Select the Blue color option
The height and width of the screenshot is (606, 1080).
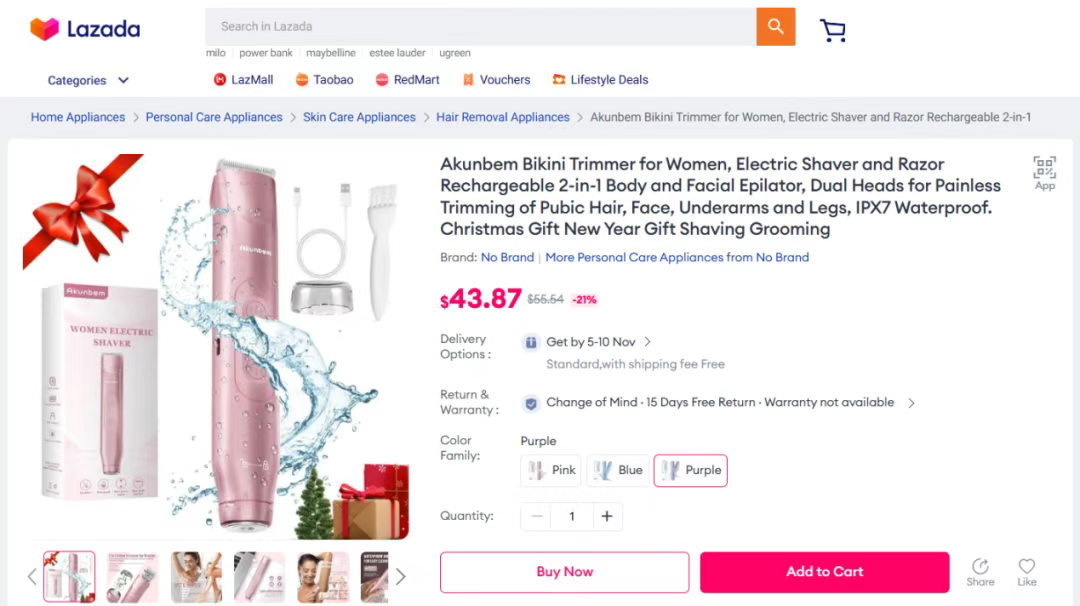tap(618, 470)
